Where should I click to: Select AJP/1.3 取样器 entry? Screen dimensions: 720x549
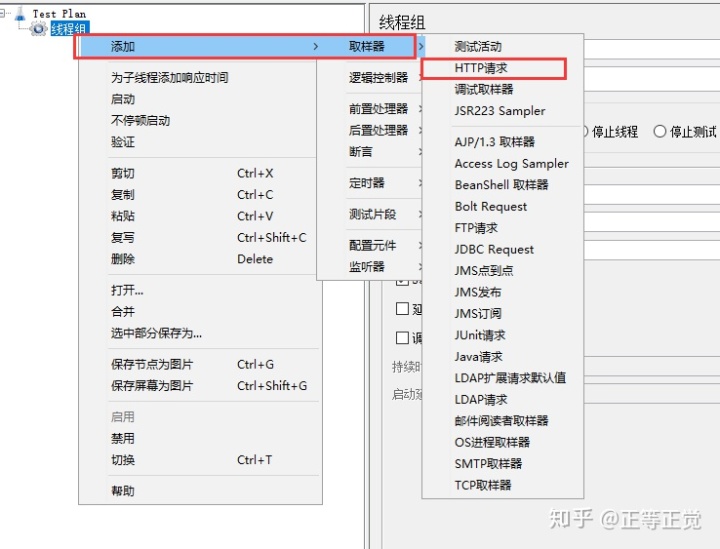502,142
